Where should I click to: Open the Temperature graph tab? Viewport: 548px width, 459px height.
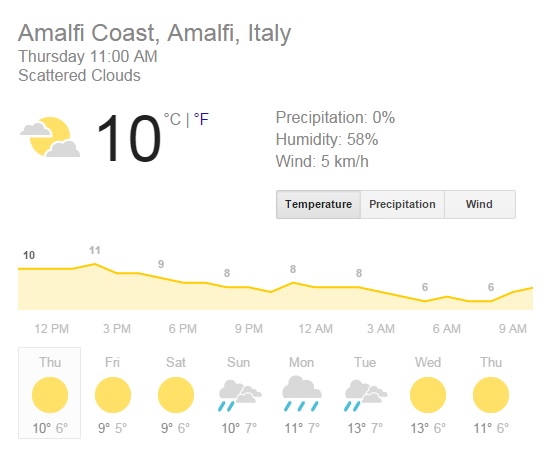[318, 205]
